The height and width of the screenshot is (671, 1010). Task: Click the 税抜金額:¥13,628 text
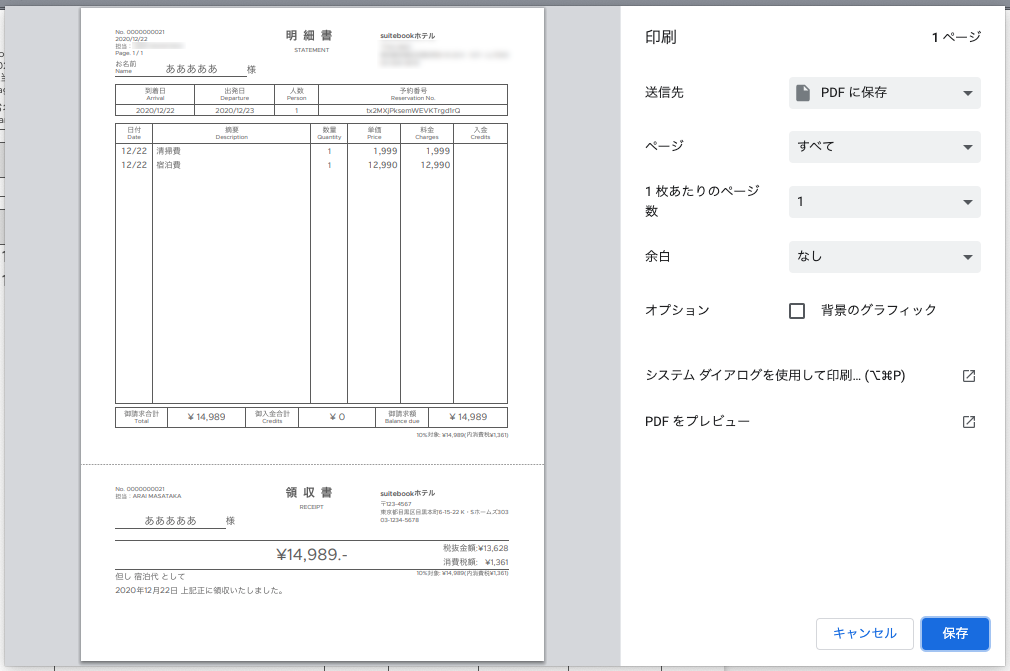[475, 548]
